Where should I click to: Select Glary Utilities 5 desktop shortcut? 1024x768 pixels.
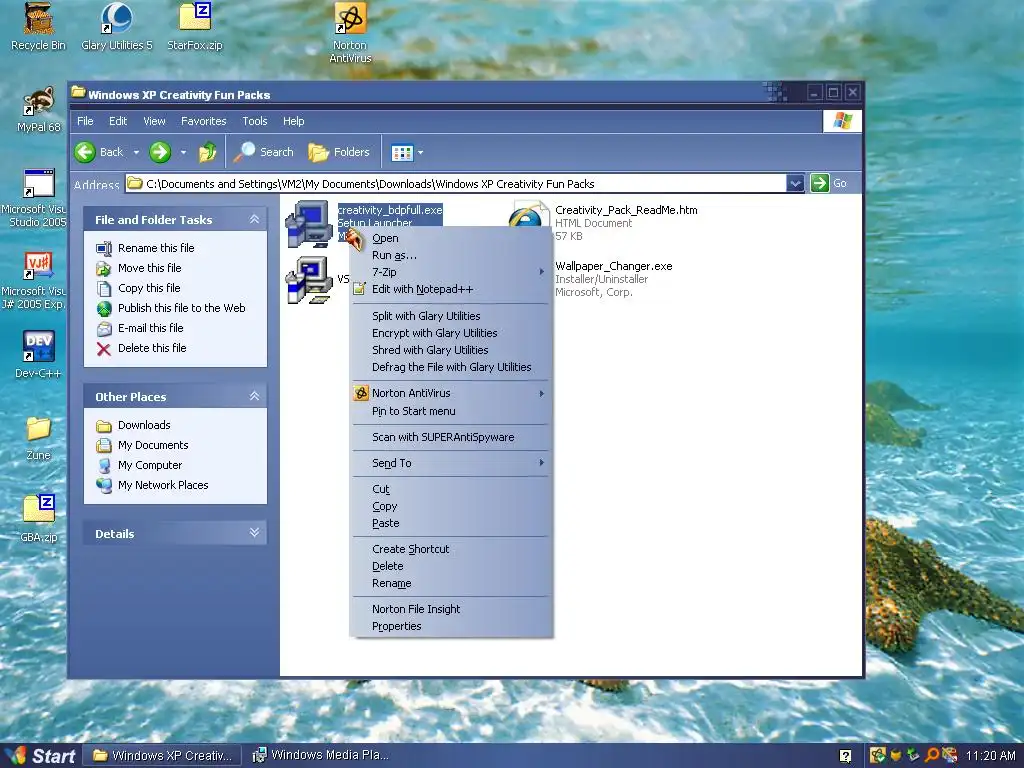(x=116, y=27)
